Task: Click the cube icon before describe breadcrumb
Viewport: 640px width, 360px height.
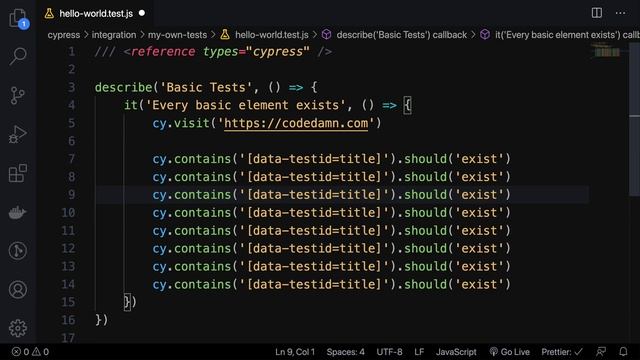Action: pos(327,35)
